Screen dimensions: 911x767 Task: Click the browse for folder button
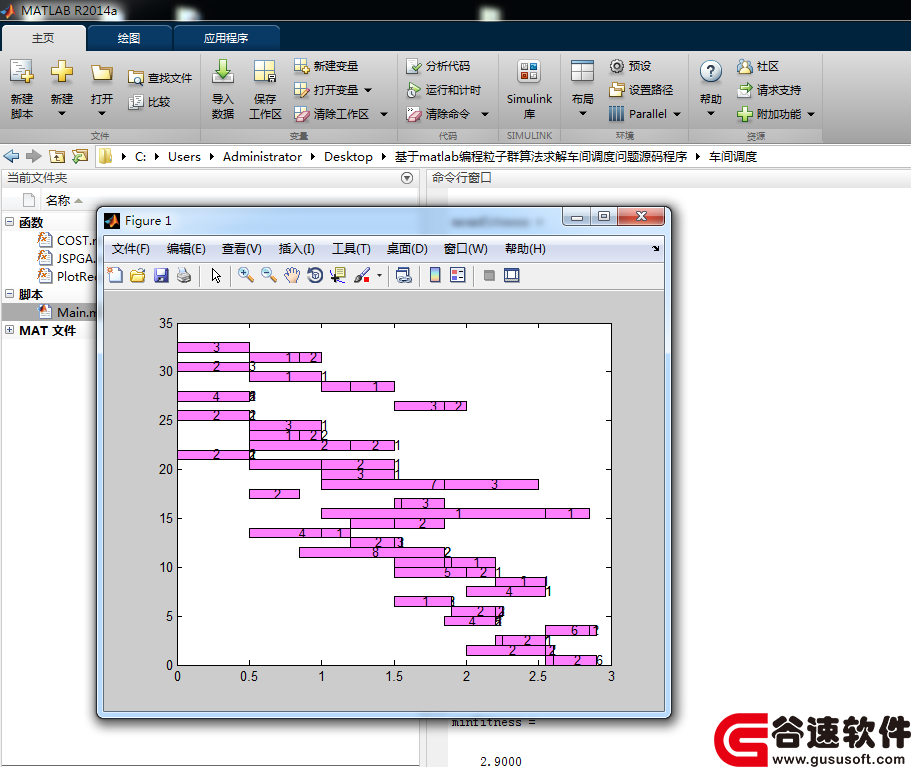80,156
